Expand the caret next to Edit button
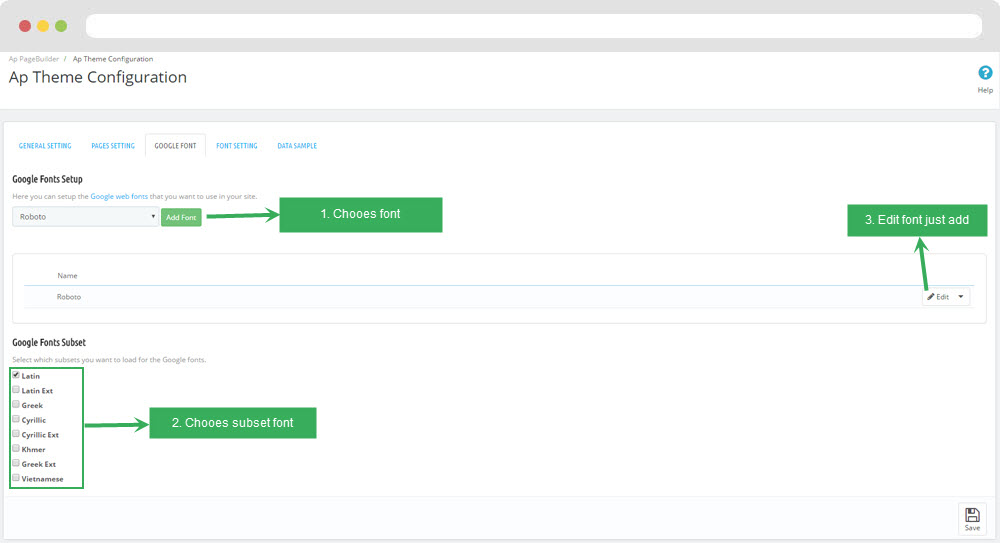The height and width of the screenshot is (543, 1000). pyautogui.click(x=961, y=297)
